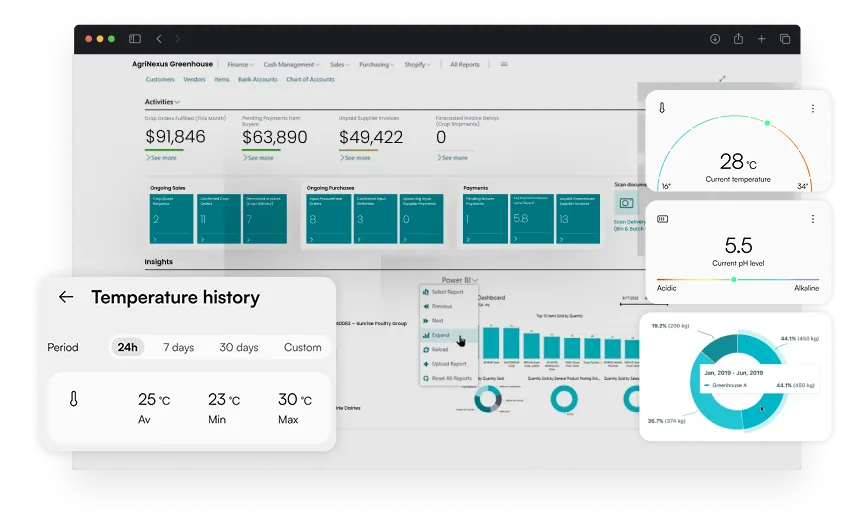Viewport: 841px width, 525px height.
Task: Click the back arrow in Temperature history
Action: coord(66,297)
